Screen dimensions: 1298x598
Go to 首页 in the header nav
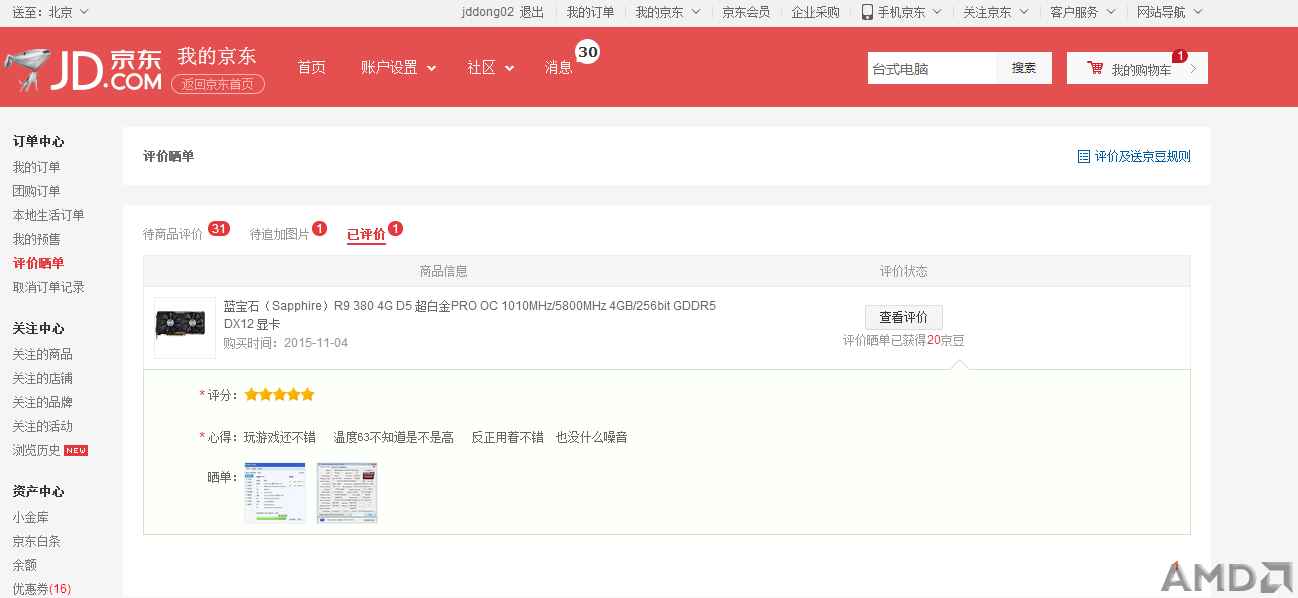coord(311,67)
